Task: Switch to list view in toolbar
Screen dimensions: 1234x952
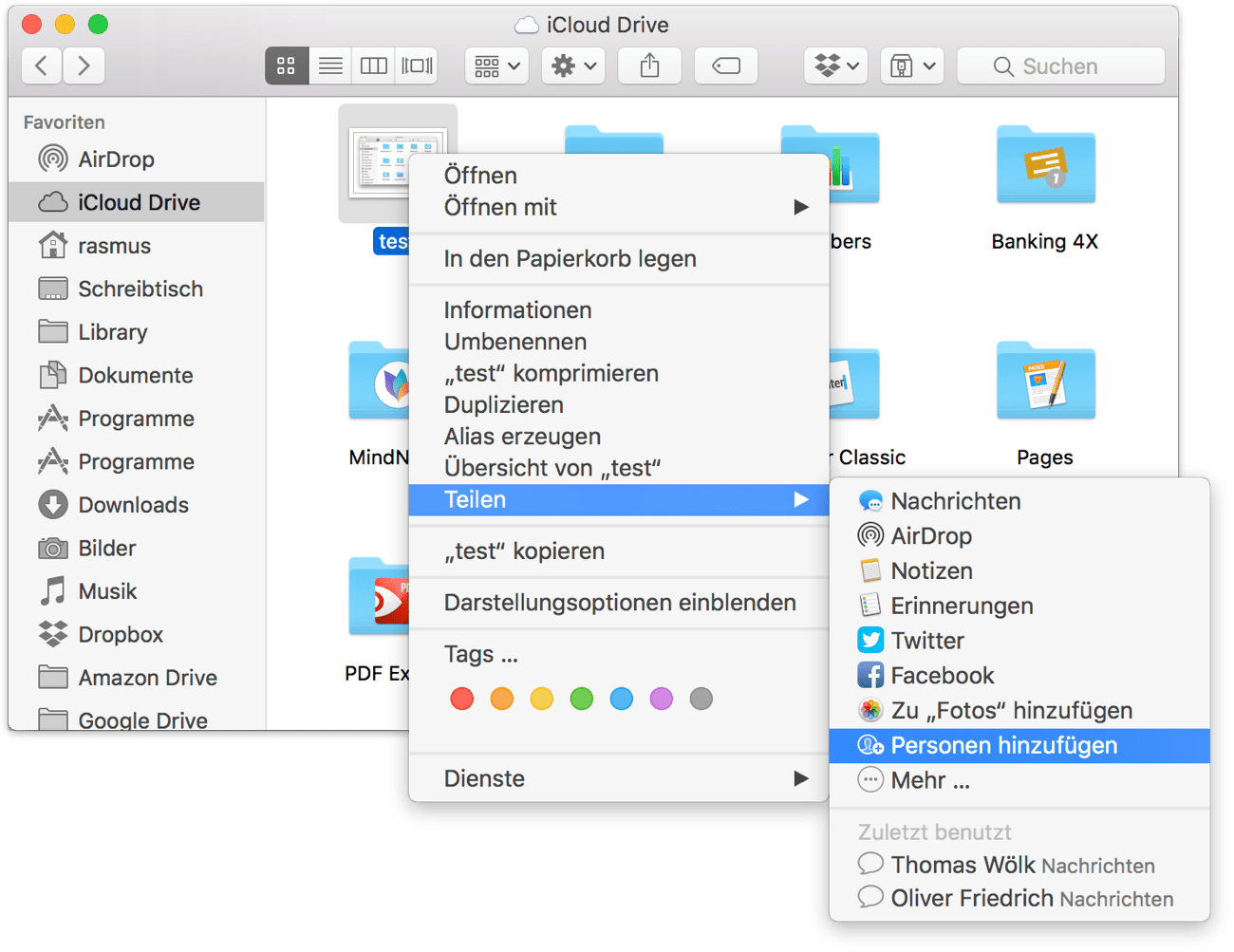Action: 330,65
